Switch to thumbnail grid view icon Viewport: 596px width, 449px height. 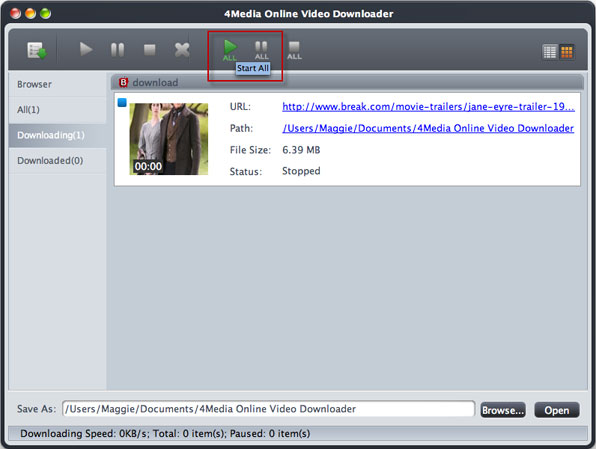[567, 52]
